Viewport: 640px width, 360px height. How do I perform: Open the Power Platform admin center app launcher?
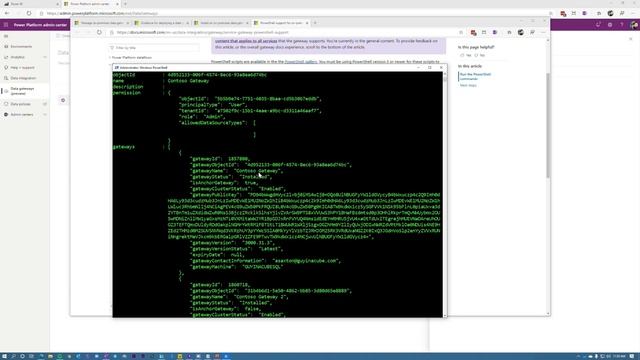(x=6, y=25)
